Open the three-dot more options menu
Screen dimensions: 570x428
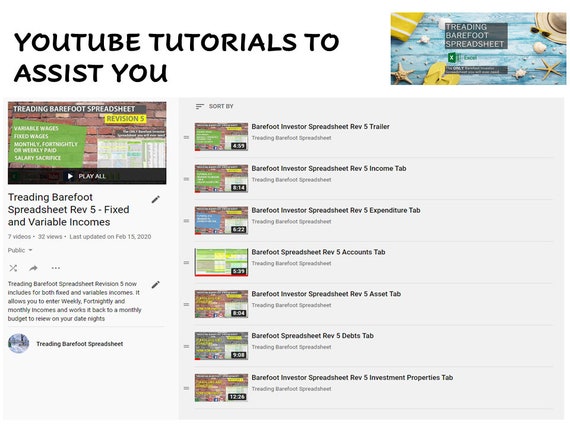pyautogui.click(x=56, y=268)
